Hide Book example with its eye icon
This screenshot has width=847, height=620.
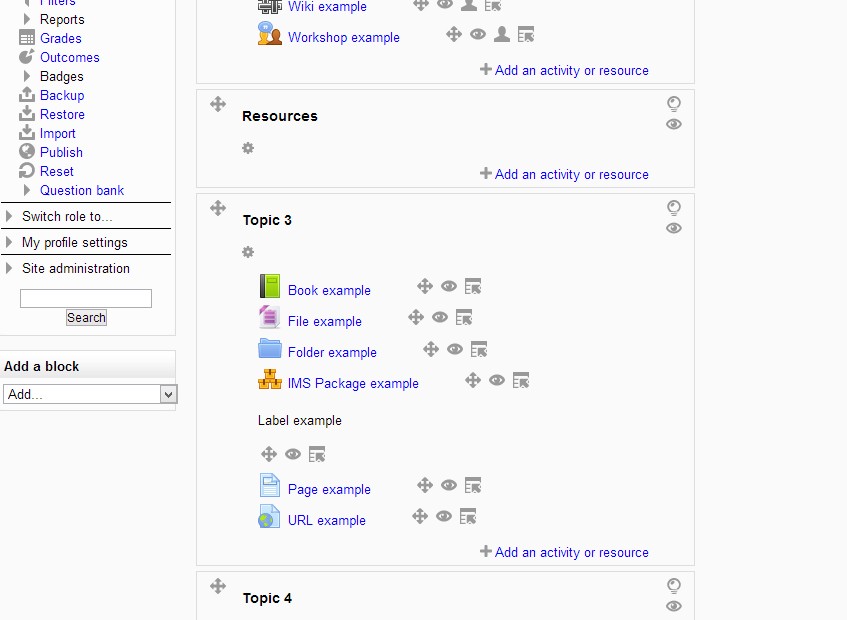click(x=449, y=286)
